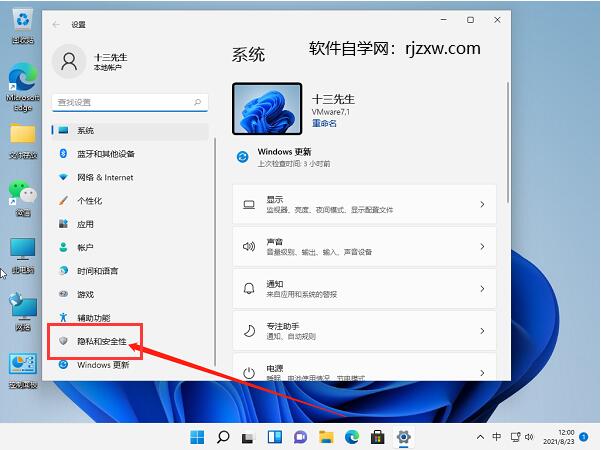
Task: Click the speaker icon in 声音 row
Action: (249, 246)
